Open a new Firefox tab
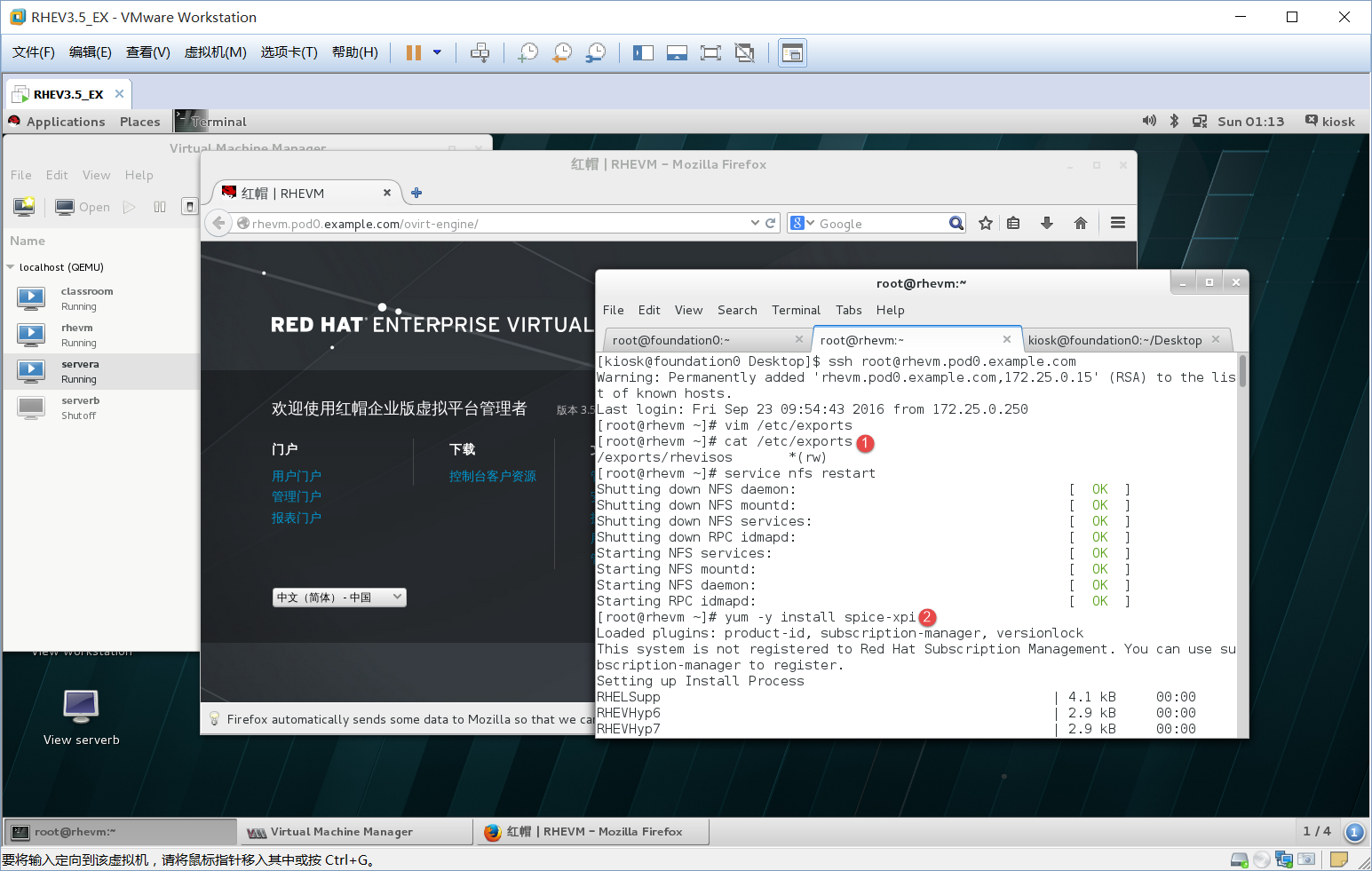 [x=416, y=193]
